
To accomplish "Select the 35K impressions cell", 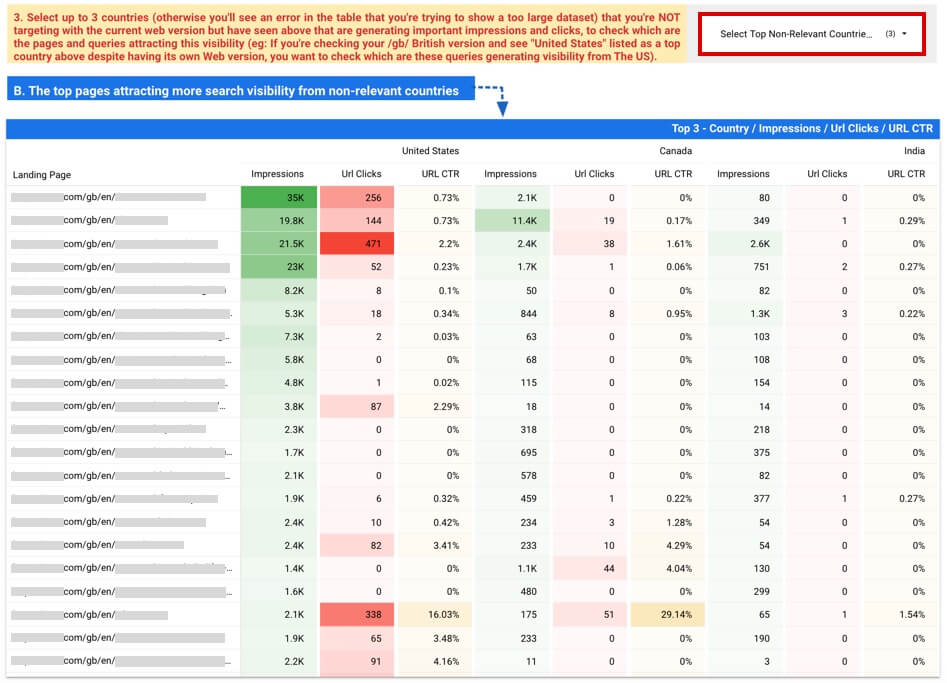I will click(279, 197).
